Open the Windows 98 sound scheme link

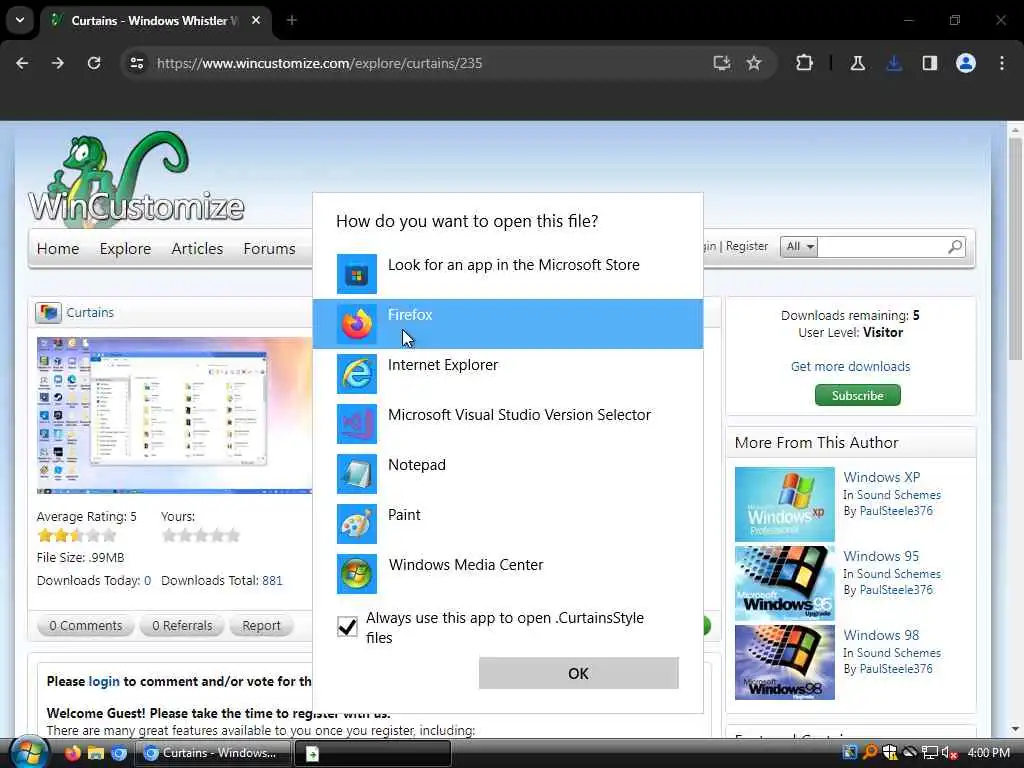[881, 635]
